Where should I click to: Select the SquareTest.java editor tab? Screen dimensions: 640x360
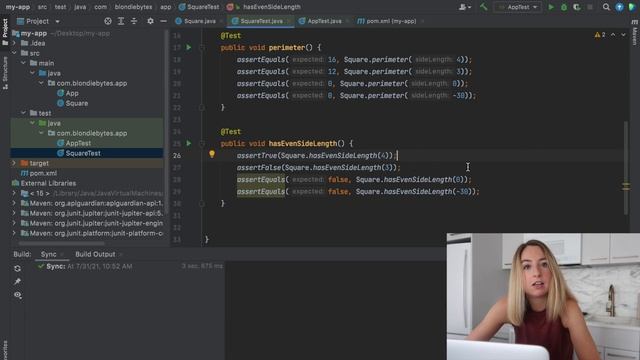261,21
